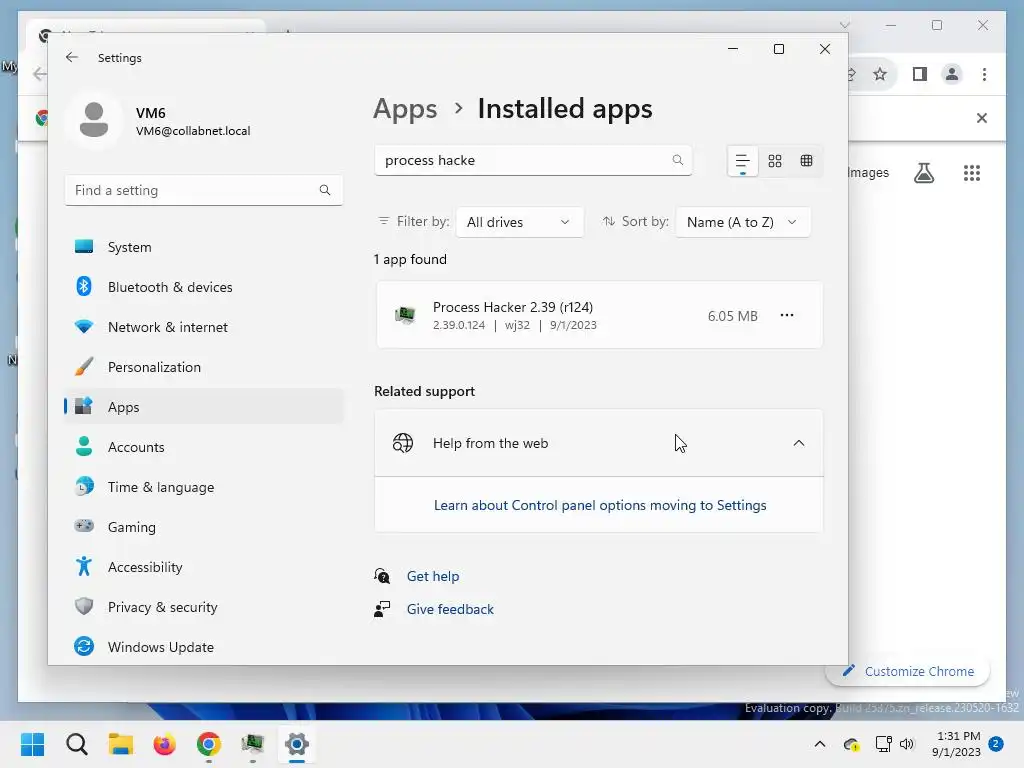Open Bluetooth & devices settings
The width and height of the screenshot is (1024, 768).
click(204, 287)
